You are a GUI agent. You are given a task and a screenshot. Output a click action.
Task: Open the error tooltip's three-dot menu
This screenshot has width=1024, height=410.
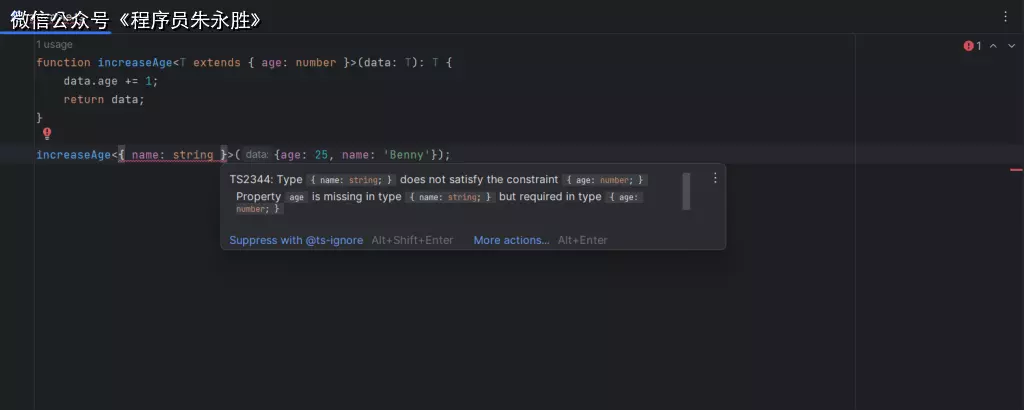[715, 178]
